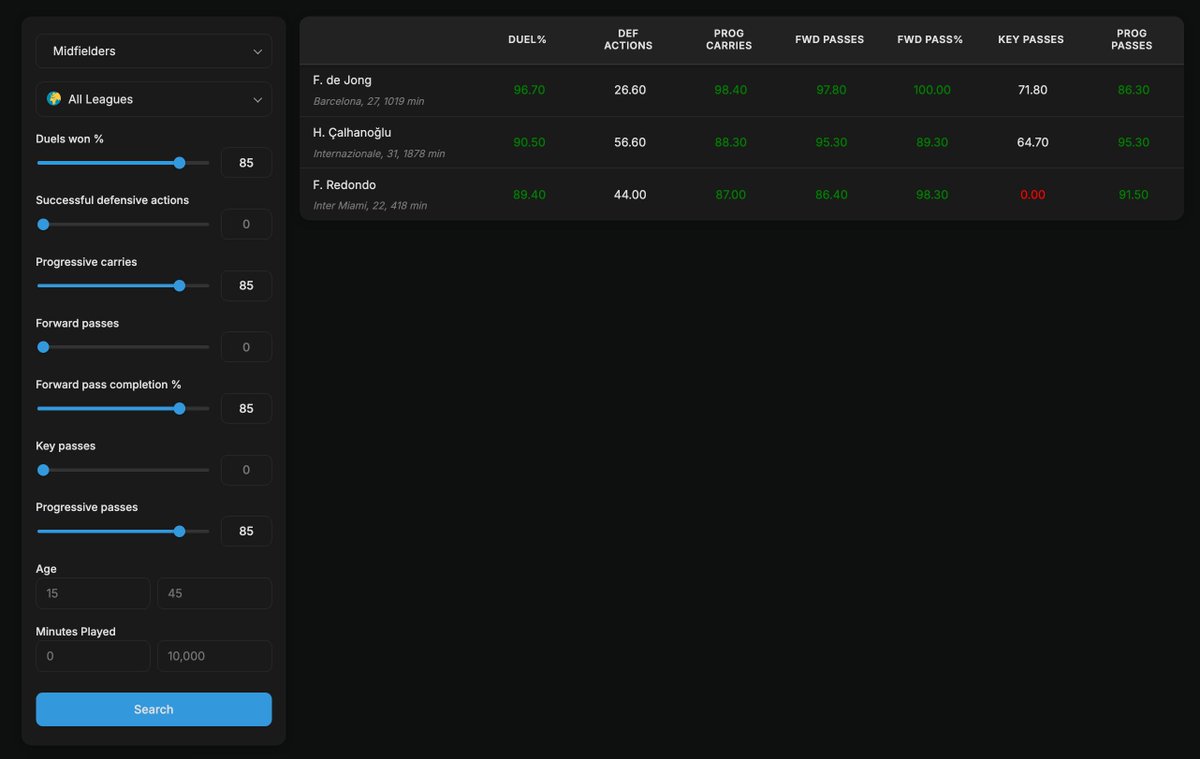
Task: Click the Midfielders dropdown chevron arrow
Action: [x=257, y=51]
